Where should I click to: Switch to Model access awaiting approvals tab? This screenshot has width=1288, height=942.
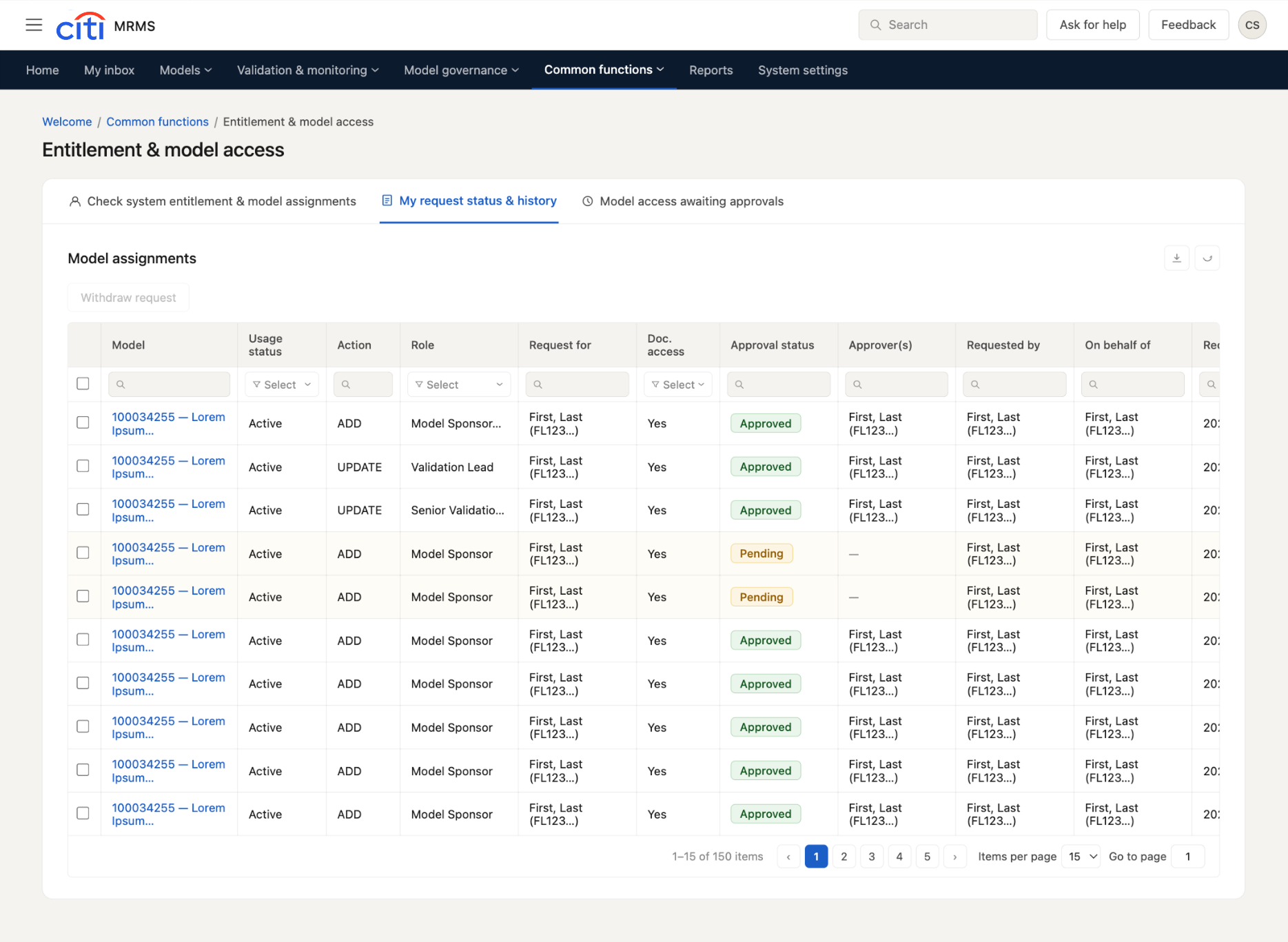pyautogui.click(x=683, y=201)
